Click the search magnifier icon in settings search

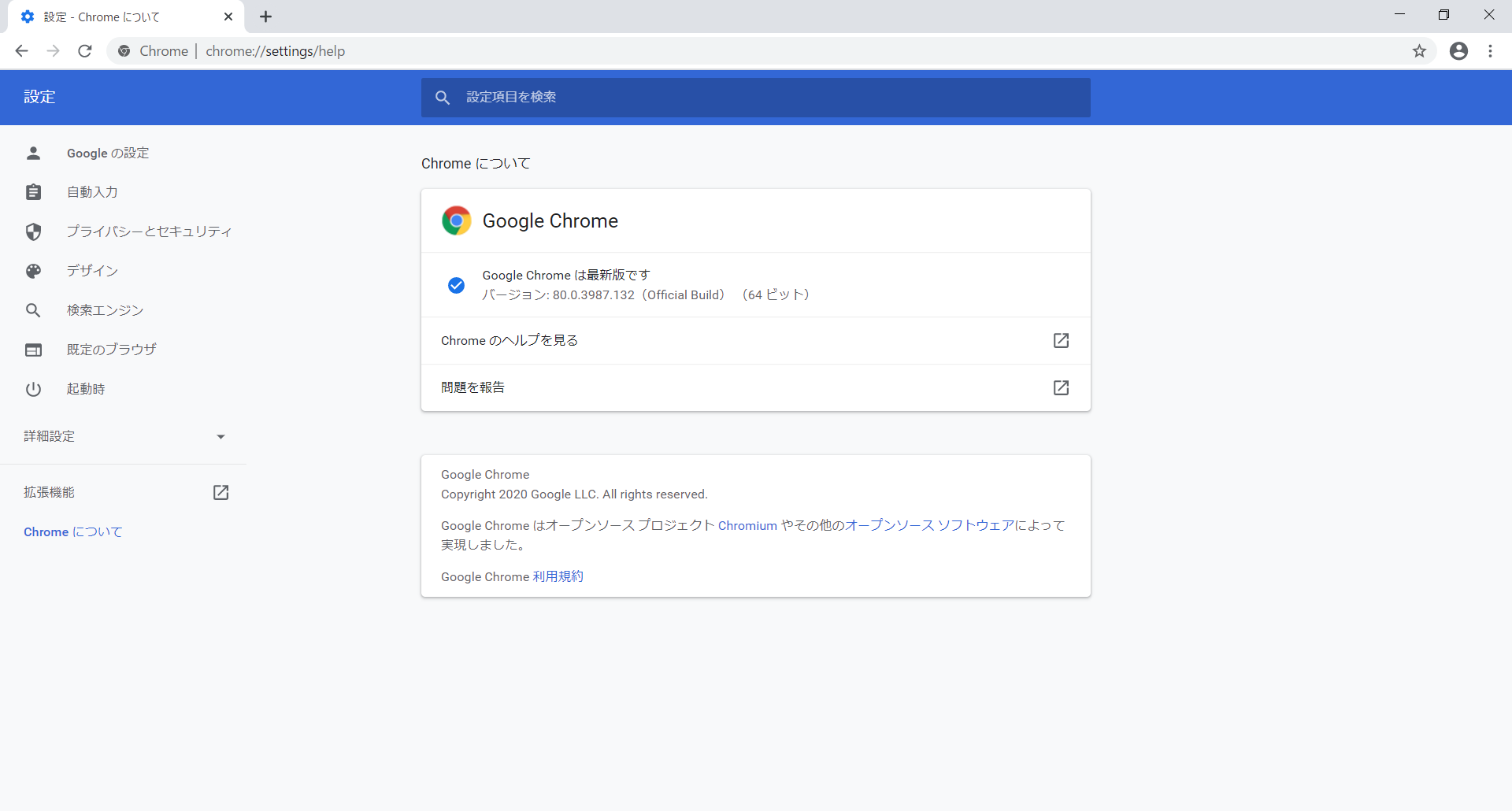pyautogui.click(x=443, y=98)
